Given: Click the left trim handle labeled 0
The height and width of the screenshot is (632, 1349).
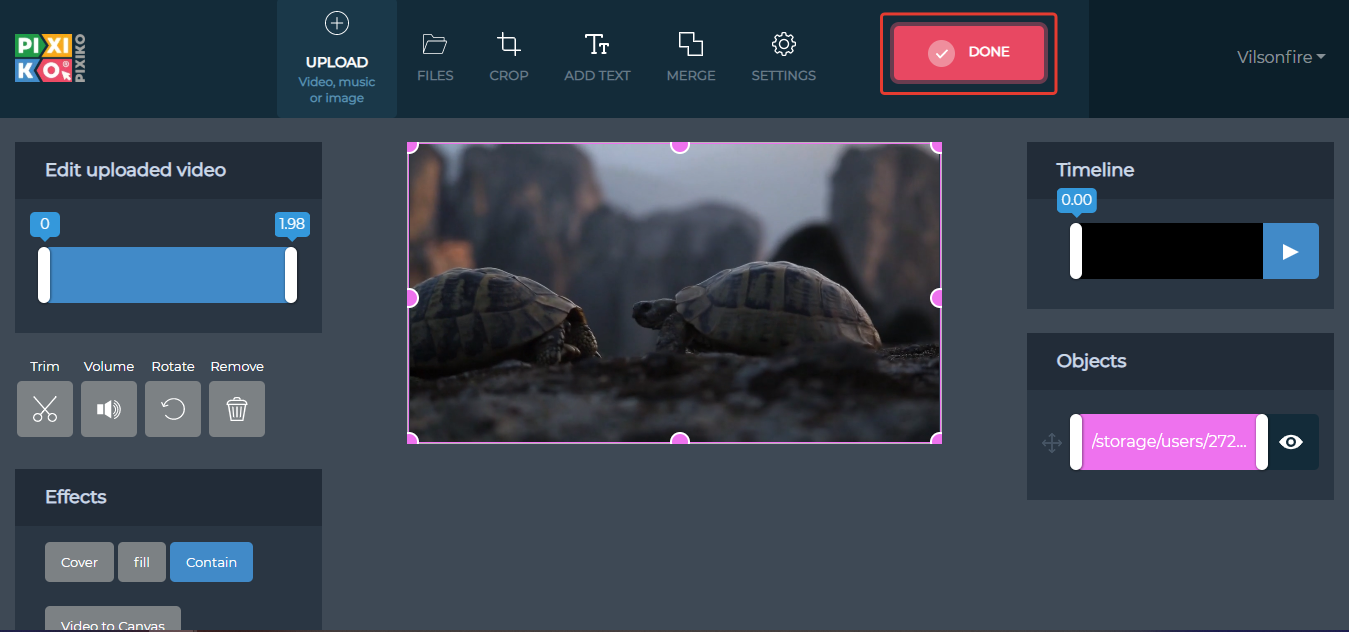Looking at the screenshot, I should coord(44,275).
